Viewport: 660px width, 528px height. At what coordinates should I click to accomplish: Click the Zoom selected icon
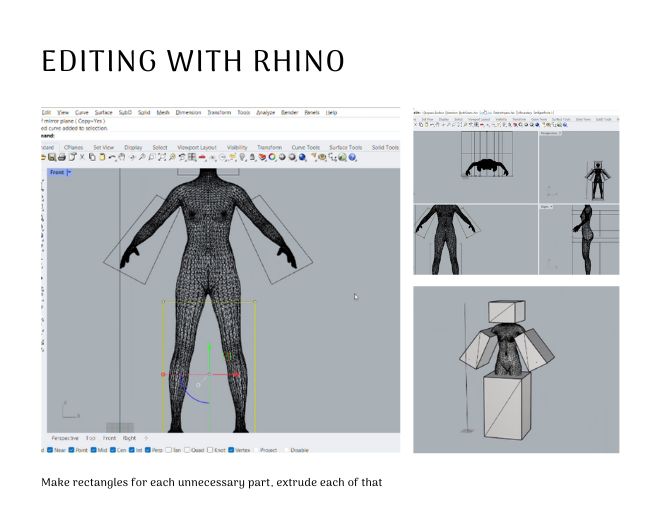coord(172,157)
